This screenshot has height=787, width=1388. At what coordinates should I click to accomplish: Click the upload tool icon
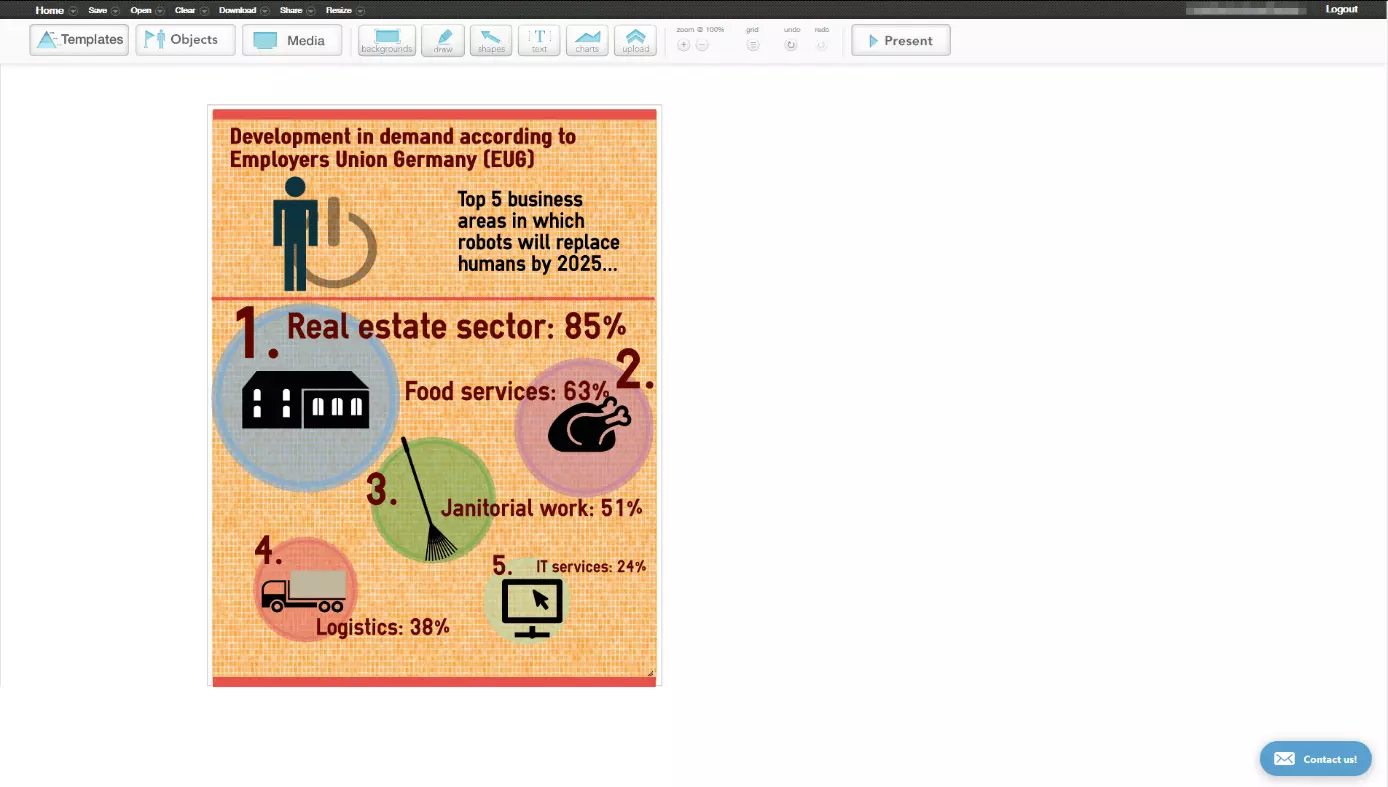pos(635,41)
